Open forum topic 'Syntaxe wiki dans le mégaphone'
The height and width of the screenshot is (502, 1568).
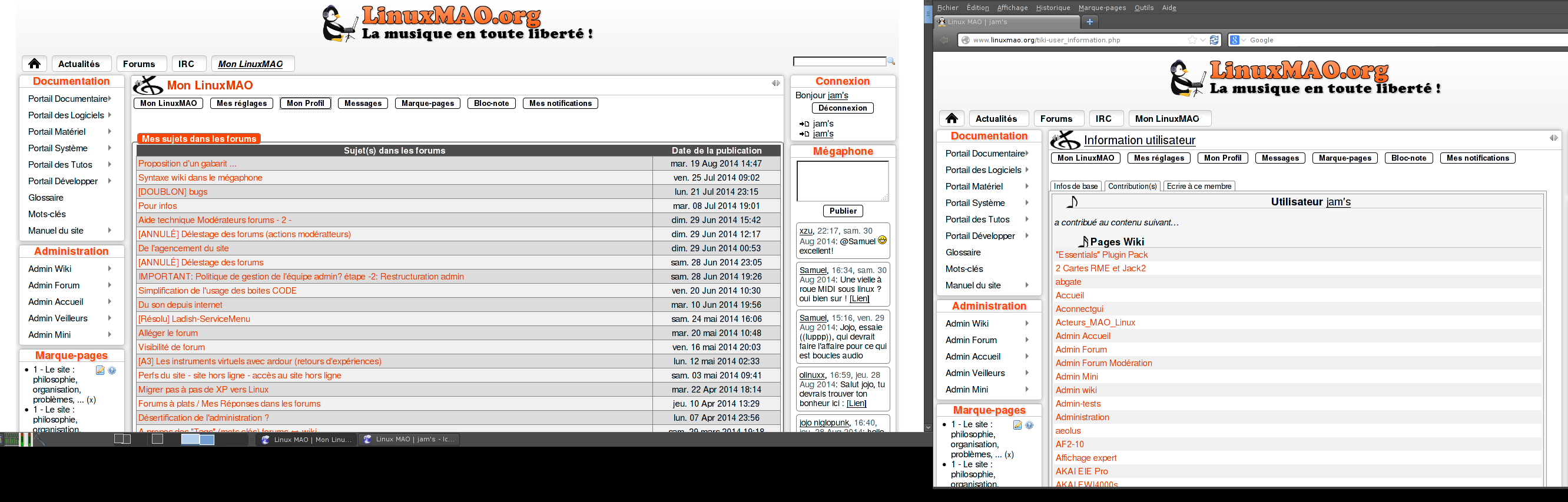coord(200,178)
